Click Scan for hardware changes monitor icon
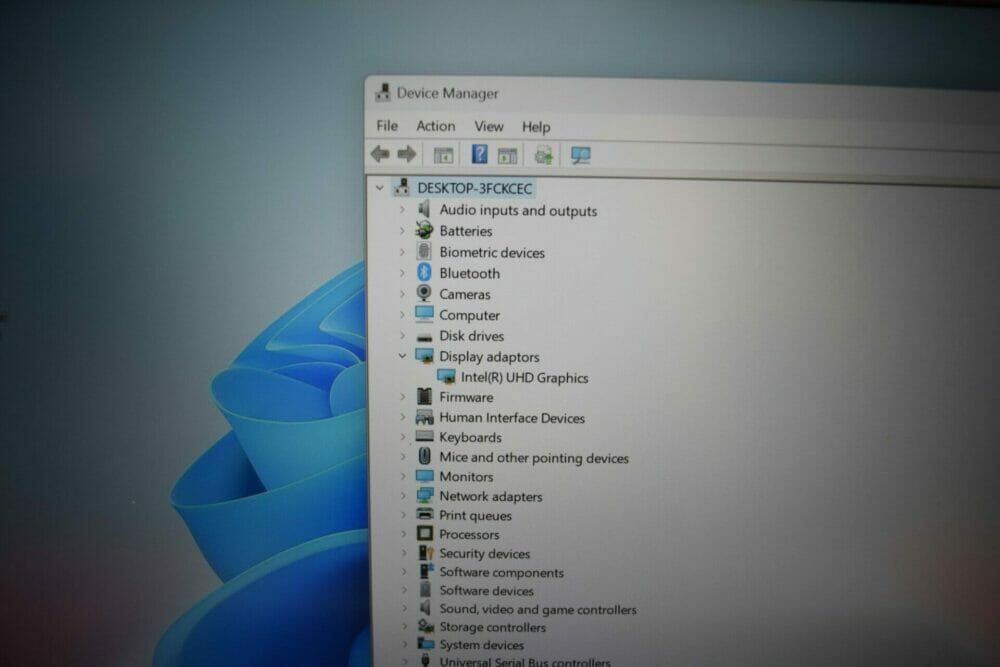Image resolution: width=1000 pixels, height=667 pixels. pos(580,155)
